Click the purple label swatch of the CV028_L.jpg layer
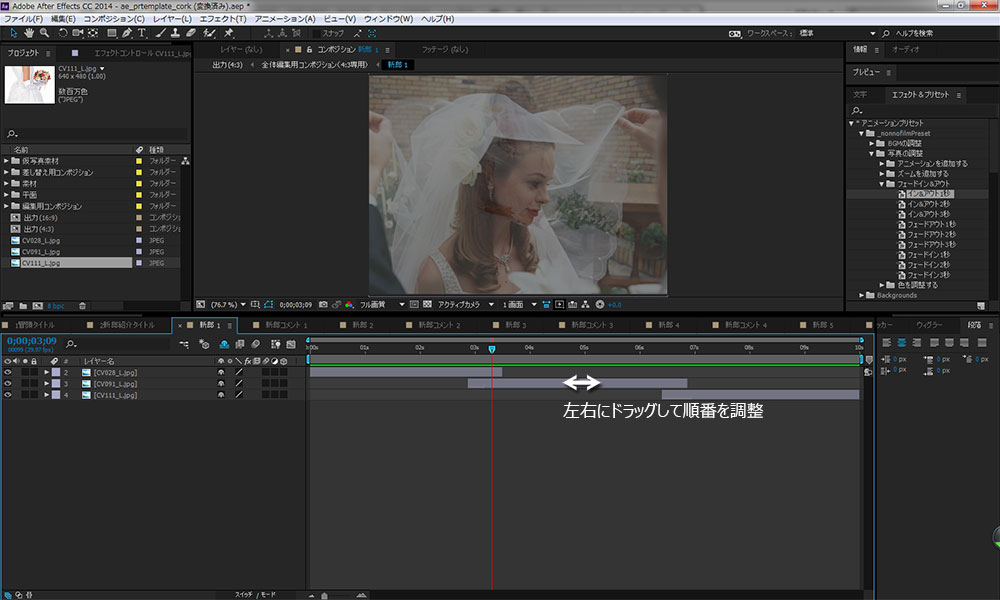Screen dimensions: 1000x600 56,372
